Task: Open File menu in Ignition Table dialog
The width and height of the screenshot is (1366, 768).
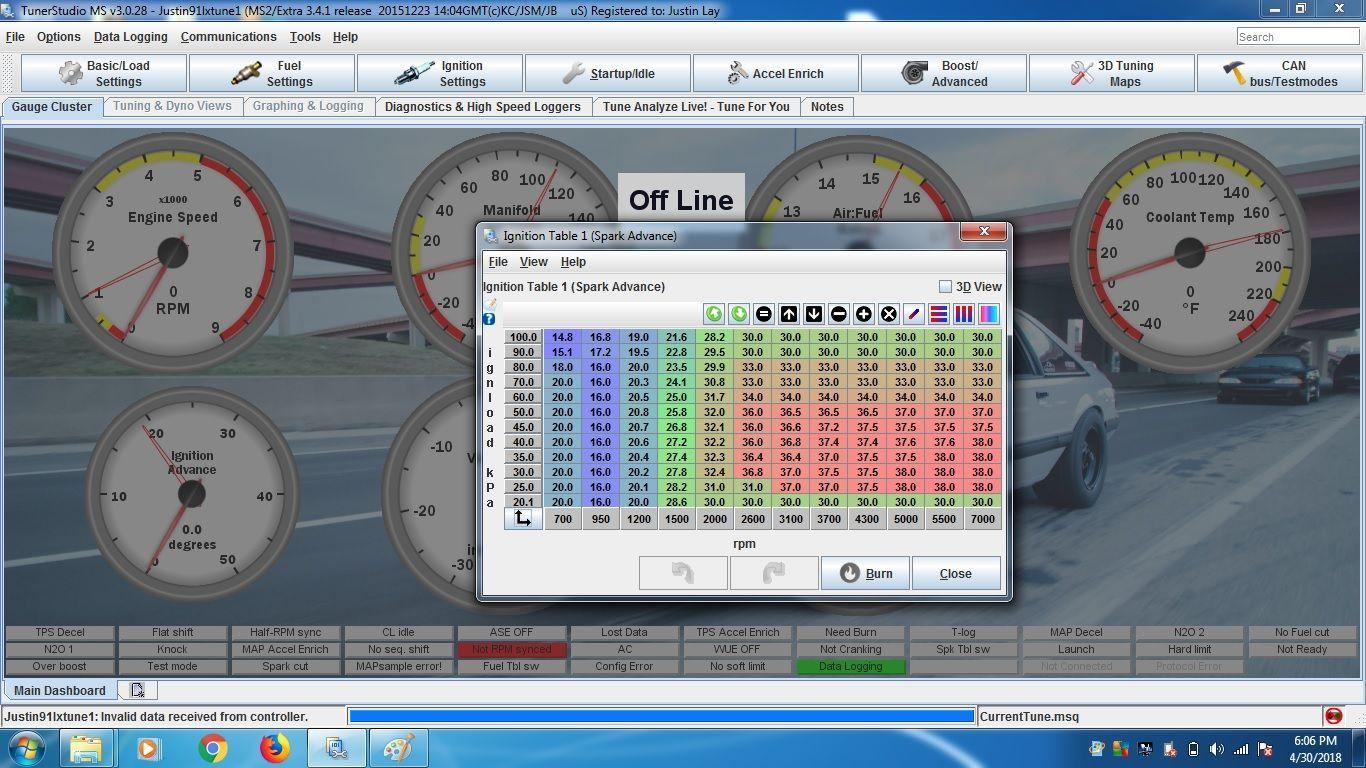Action: tap(497, 261)
